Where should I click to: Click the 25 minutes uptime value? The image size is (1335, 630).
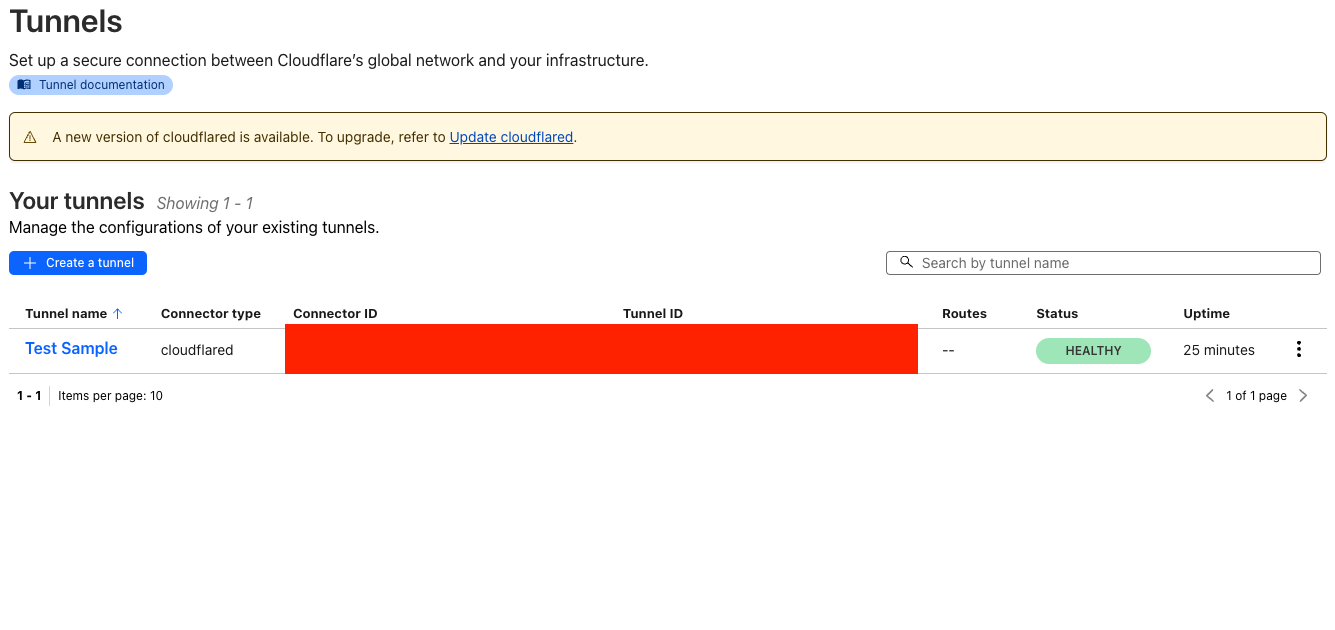(x=1218, y=350)
